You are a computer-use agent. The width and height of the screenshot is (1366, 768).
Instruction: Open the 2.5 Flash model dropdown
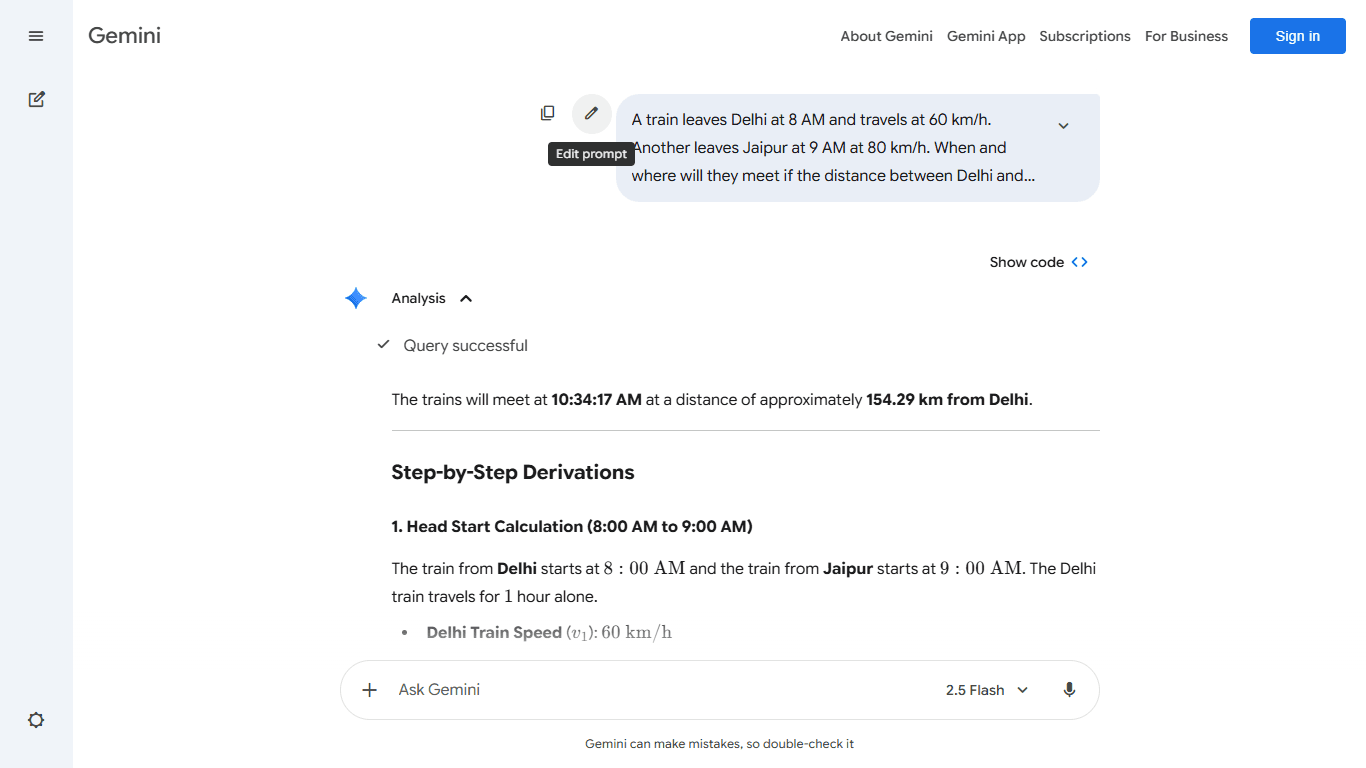coord(986,690)
